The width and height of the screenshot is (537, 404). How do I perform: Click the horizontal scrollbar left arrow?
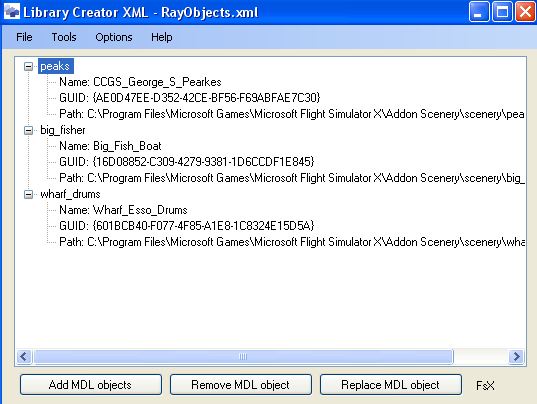pyautogui.click(x=24, y=357)
